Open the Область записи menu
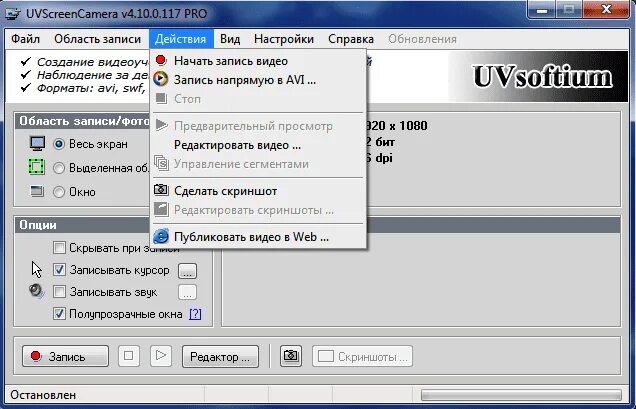This screenshot has height=409, width=636. pyautogui.click(x=97, y=39)
